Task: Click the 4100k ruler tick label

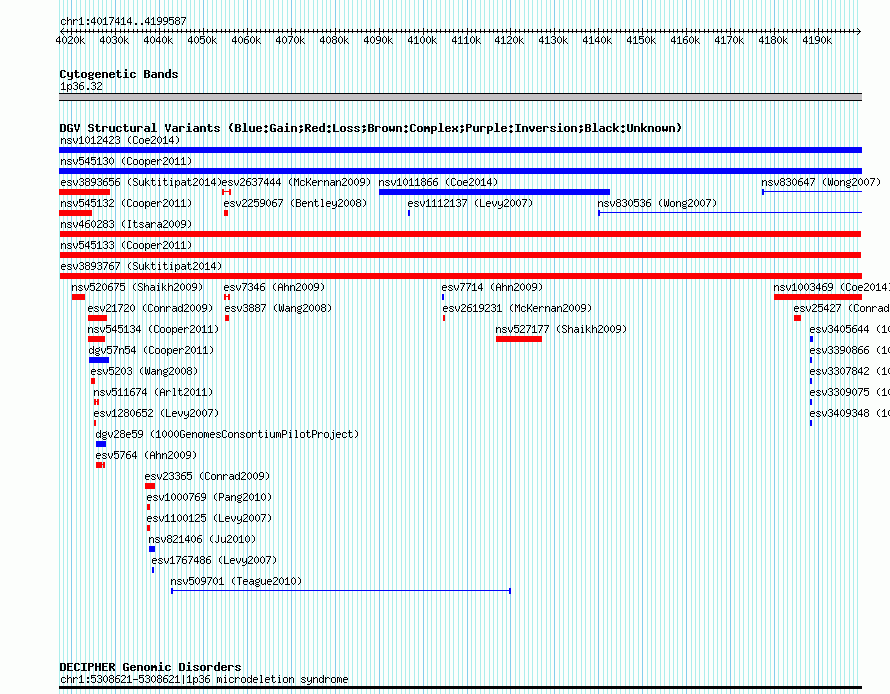Action: click(422, 40)
